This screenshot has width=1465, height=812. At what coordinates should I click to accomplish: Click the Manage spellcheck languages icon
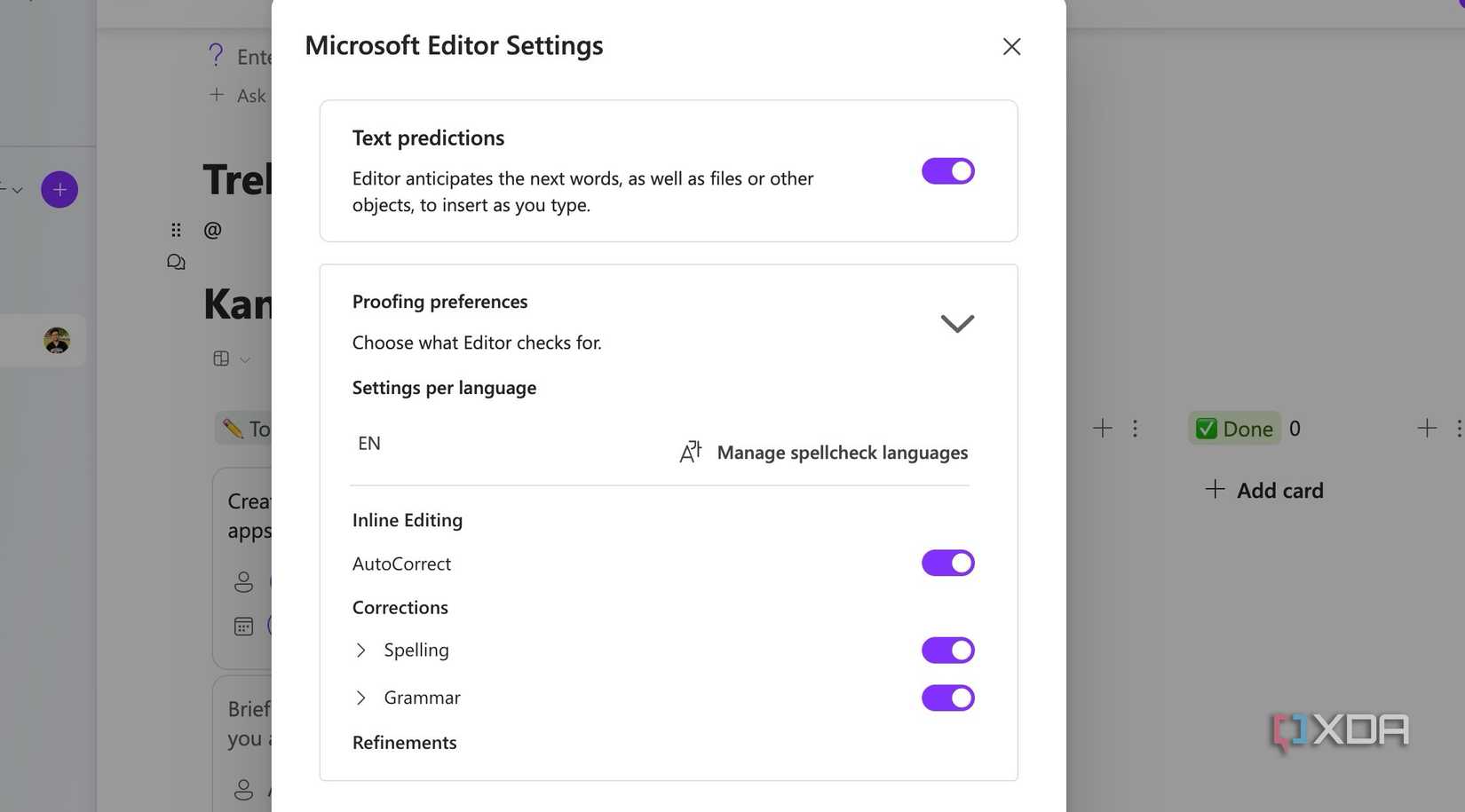(x=690, y=452)
